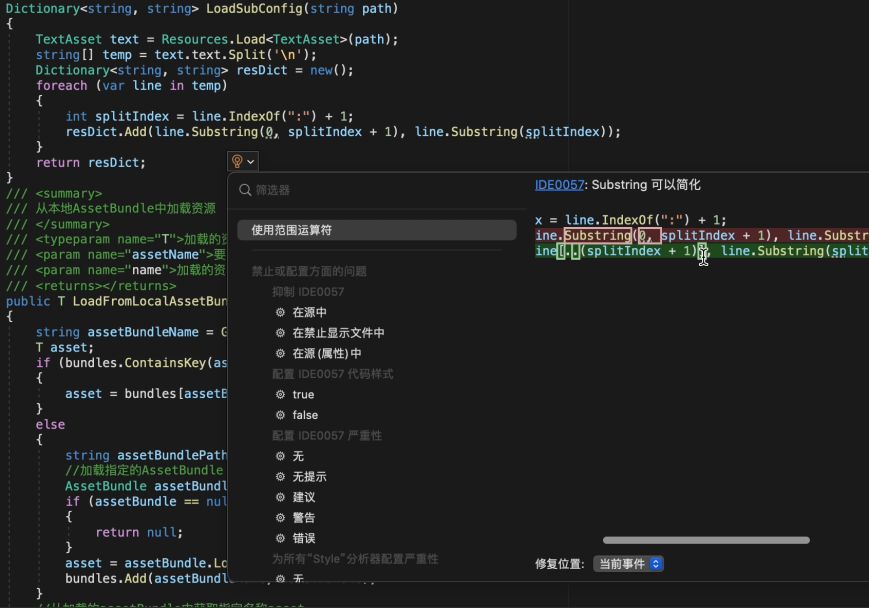Screen dimensions: 869x608
Task: Click the gear icon beside 建议
Action: (280, 497)
